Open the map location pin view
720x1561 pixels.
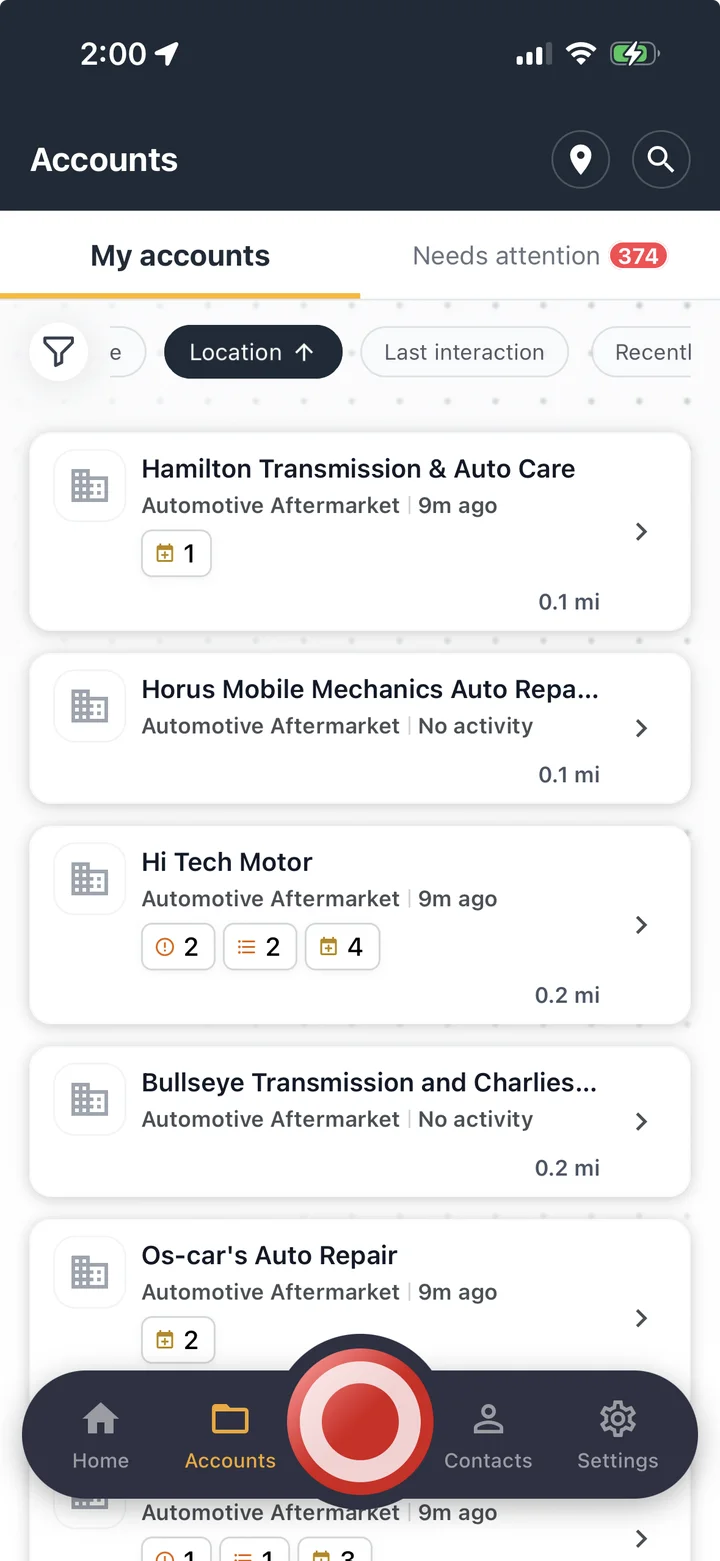pos(581,160)
